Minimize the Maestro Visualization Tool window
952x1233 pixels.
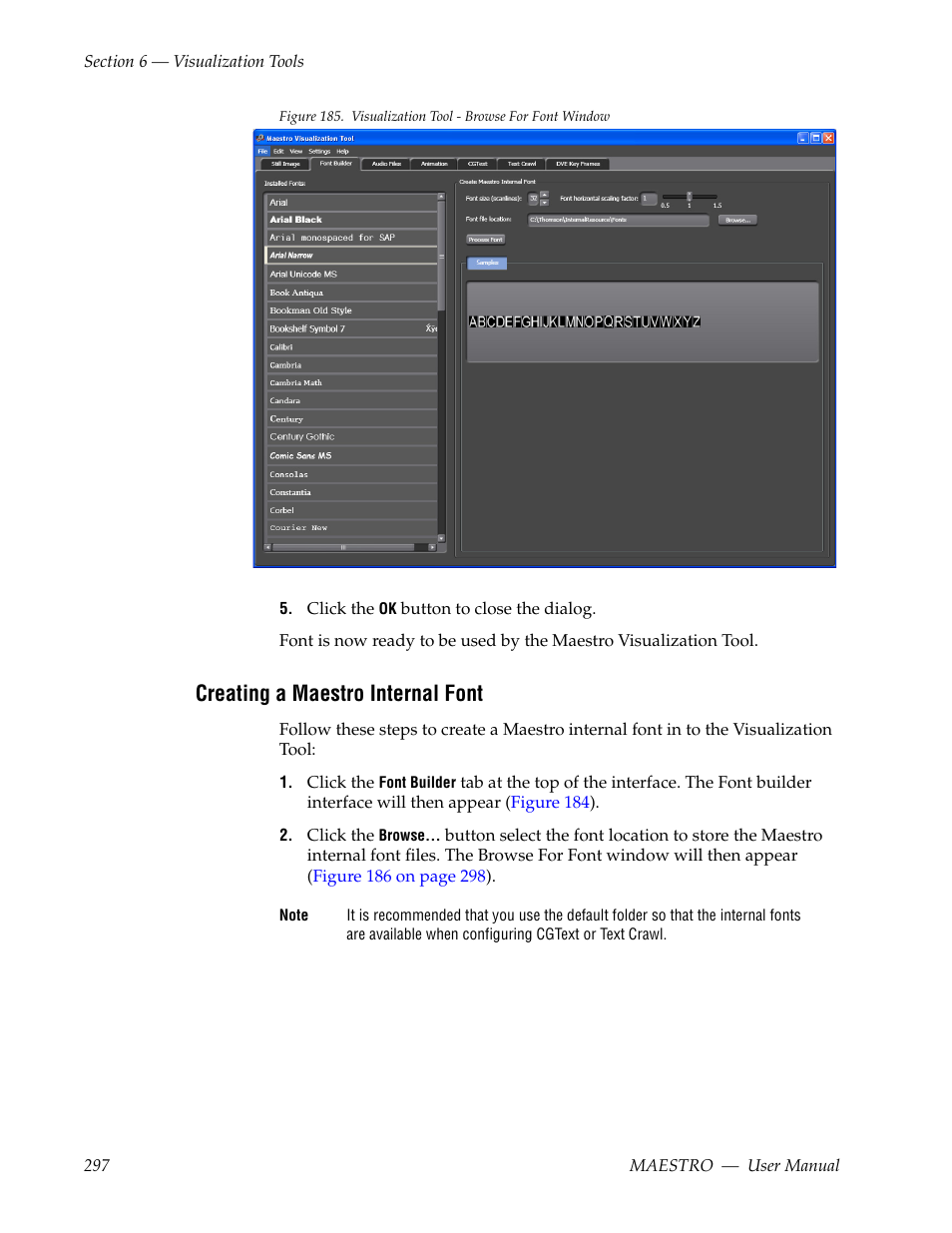pyautogui.click(x=803, y=138)
